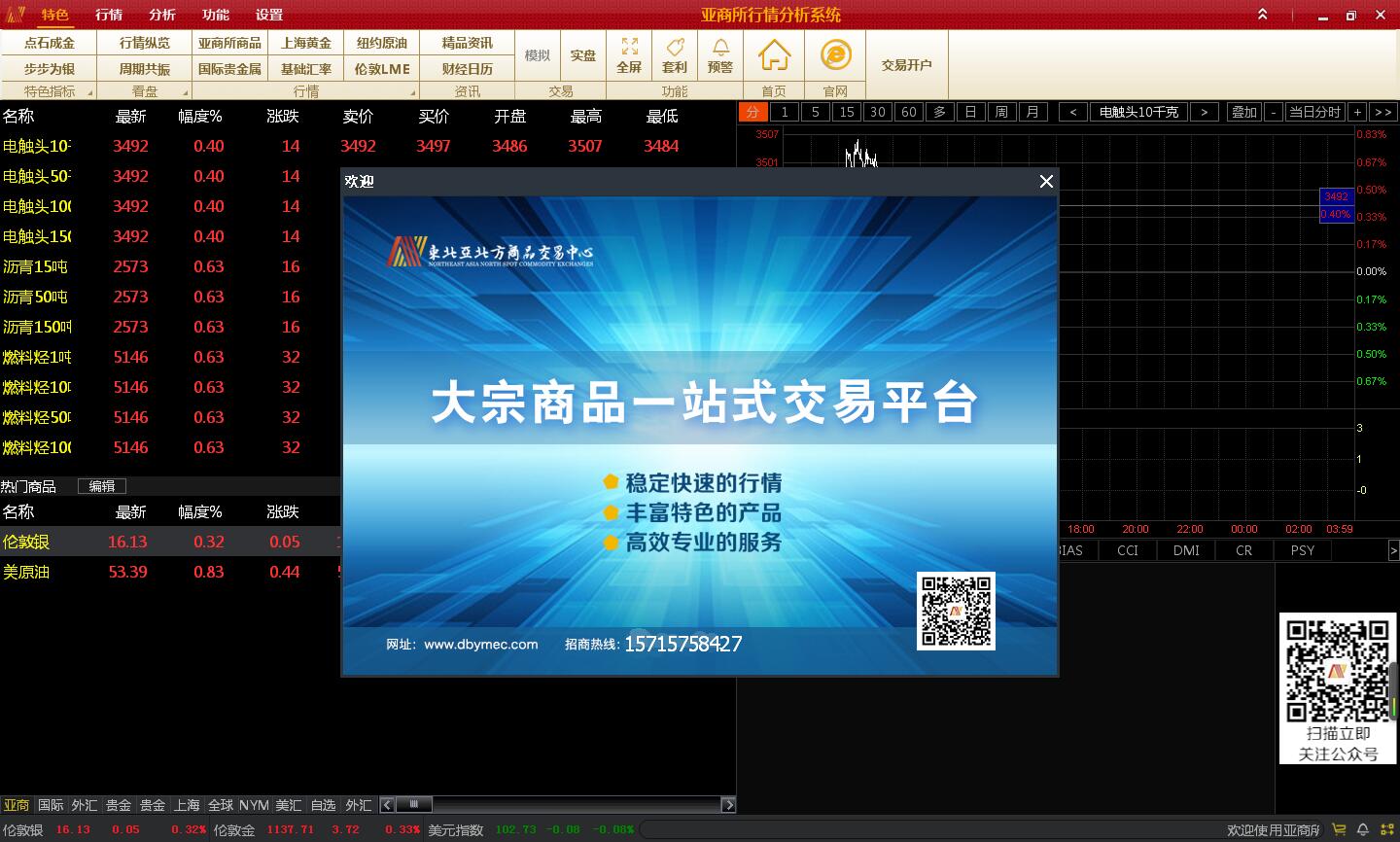Open the 官网 official website icon
The height and width of the screenshot is (842, 1400).
(x=835, y=55)
